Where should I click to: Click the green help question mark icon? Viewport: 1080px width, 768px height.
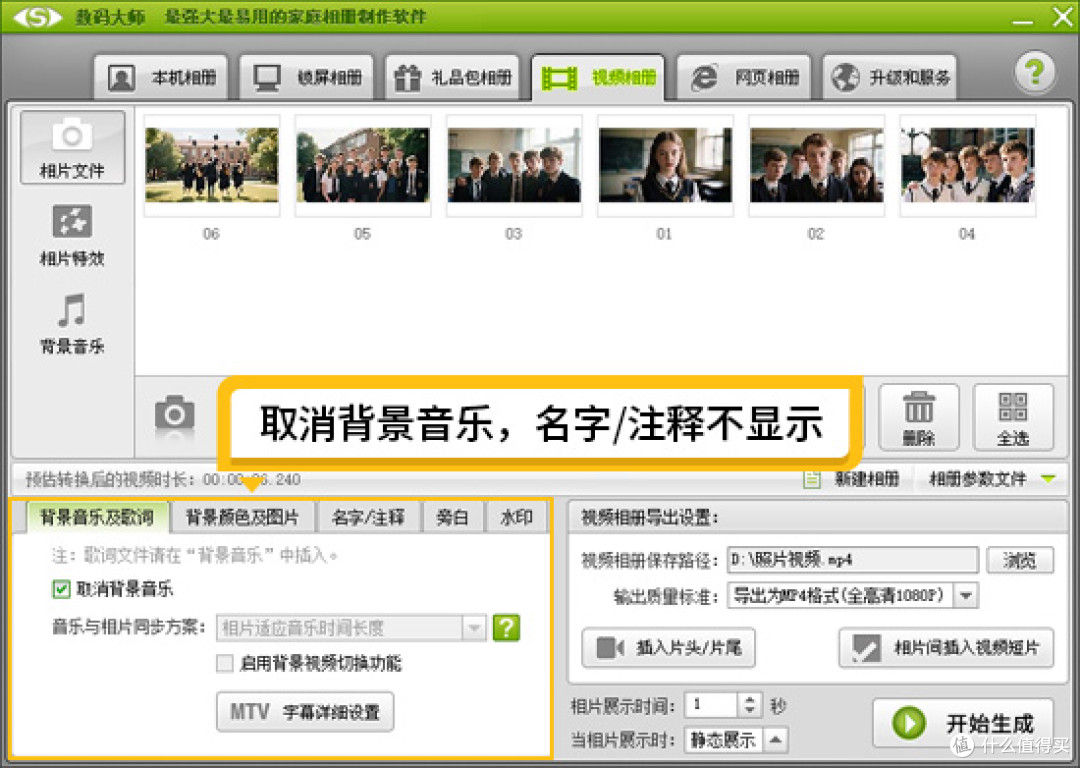(1035, 72)
